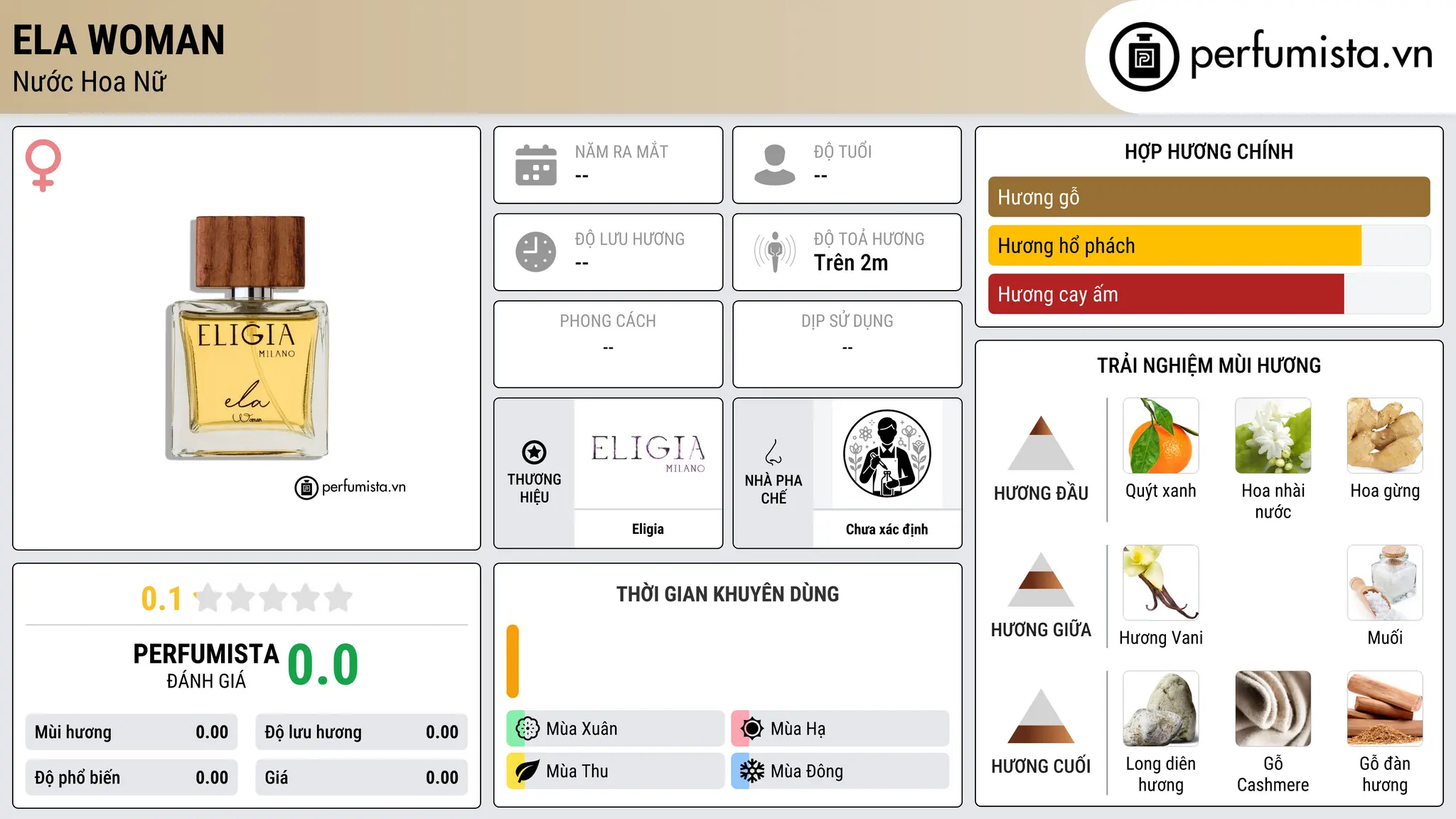Click the THỜI GIAN KHUYÊN DÙNG heading

(x=727, y=594)
